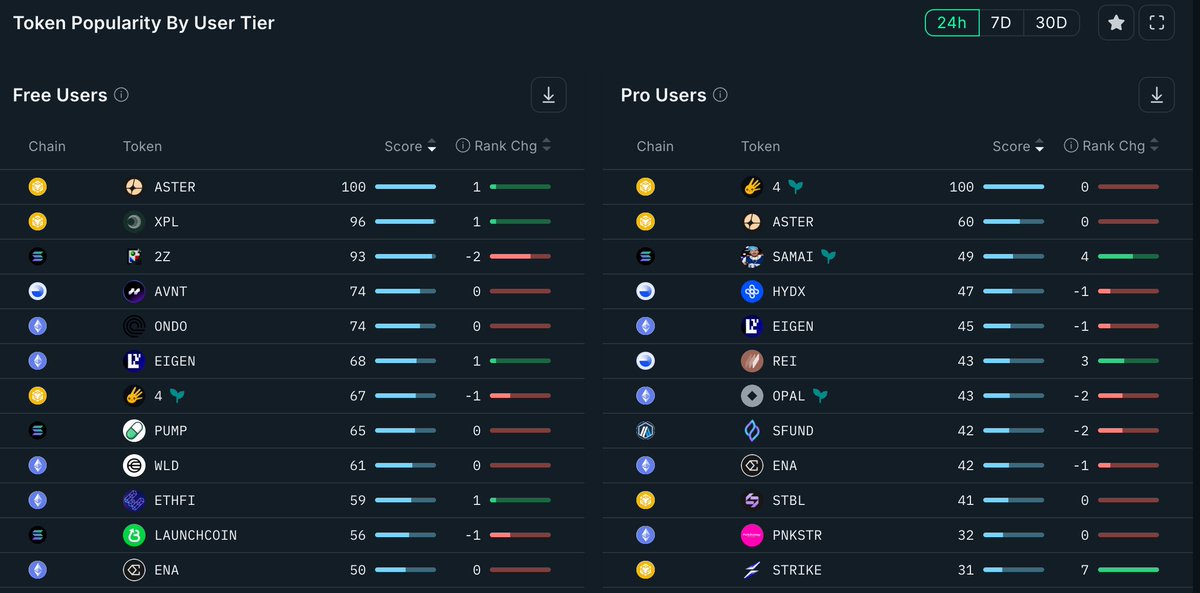This screenshot has height=593, width=1200.
Task: Sort Pro Users by Rank Chg
Action: click(1112, 146)
